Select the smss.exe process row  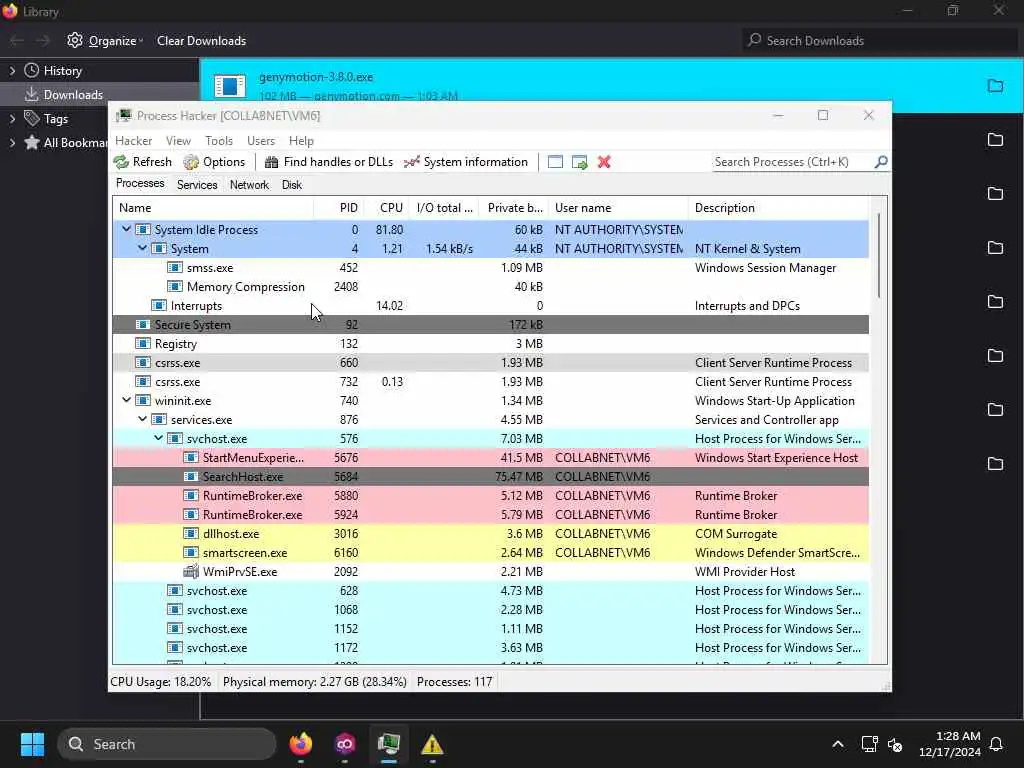click(x=491, y=268)
